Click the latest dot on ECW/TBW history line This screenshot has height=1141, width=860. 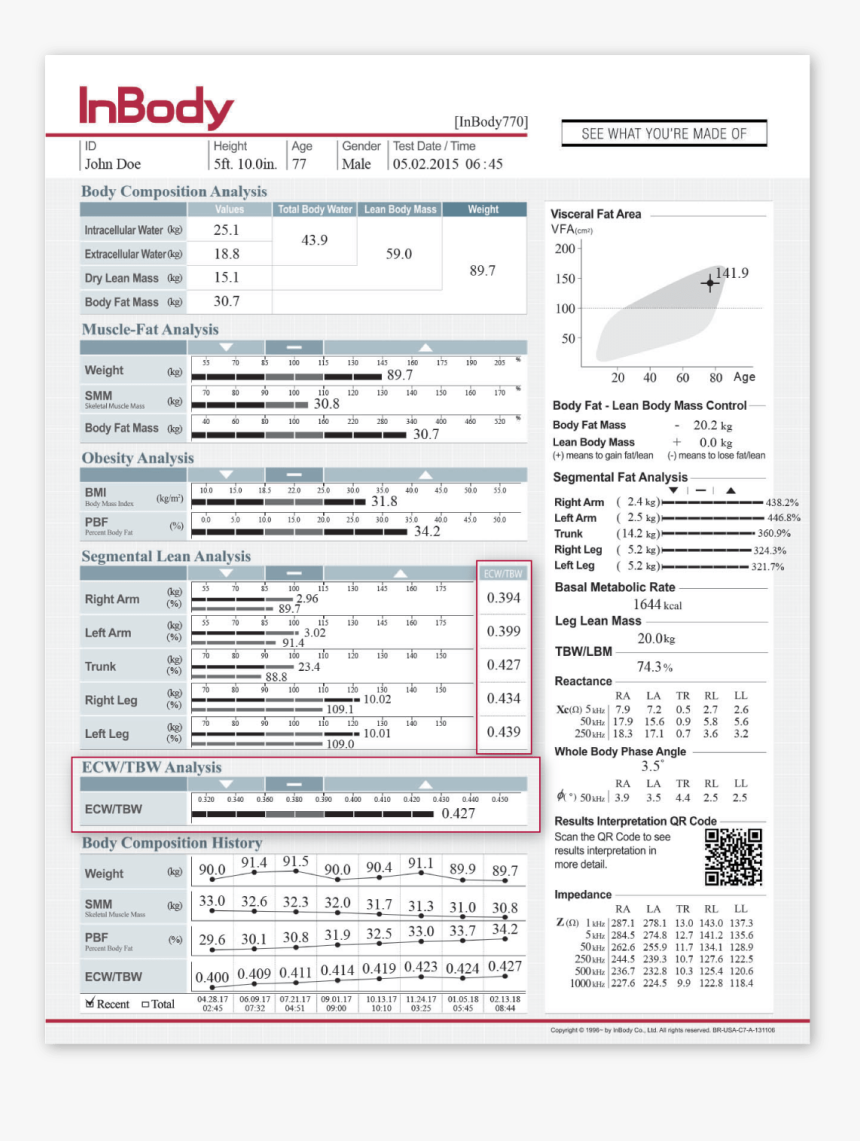pos(505,978)
